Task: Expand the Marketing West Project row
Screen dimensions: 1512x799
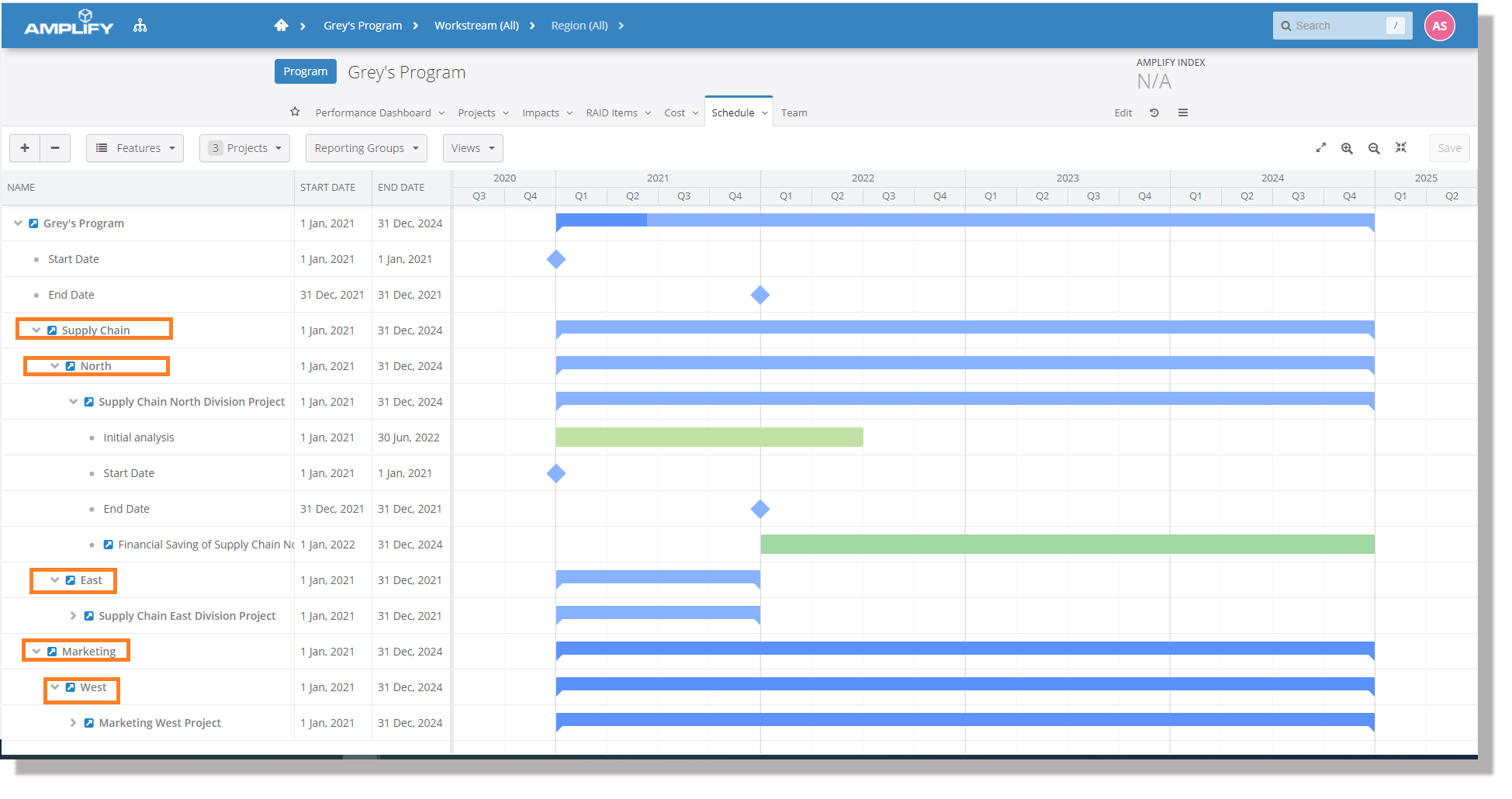Action: point(73,723)
